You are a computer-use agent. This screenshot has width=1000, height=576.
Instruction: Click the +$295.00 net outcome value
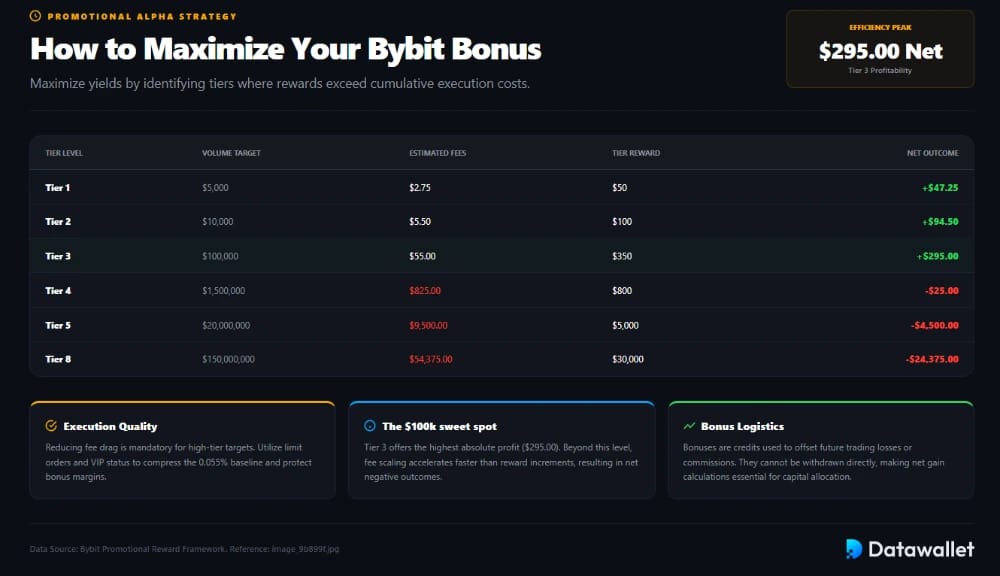tap(938, 256)
